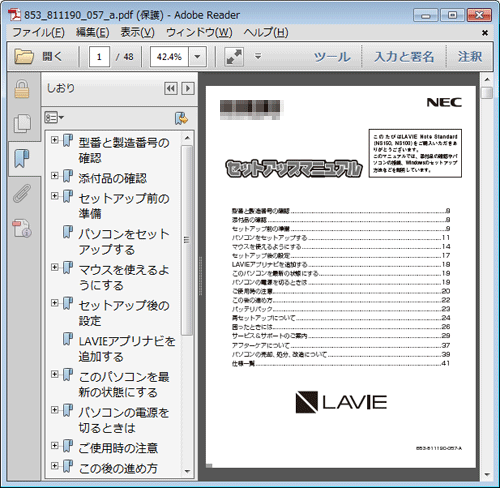This screenshot has height=488, width=500.
Task: Open the 入力と署名 panel
Action: point(404,57)
